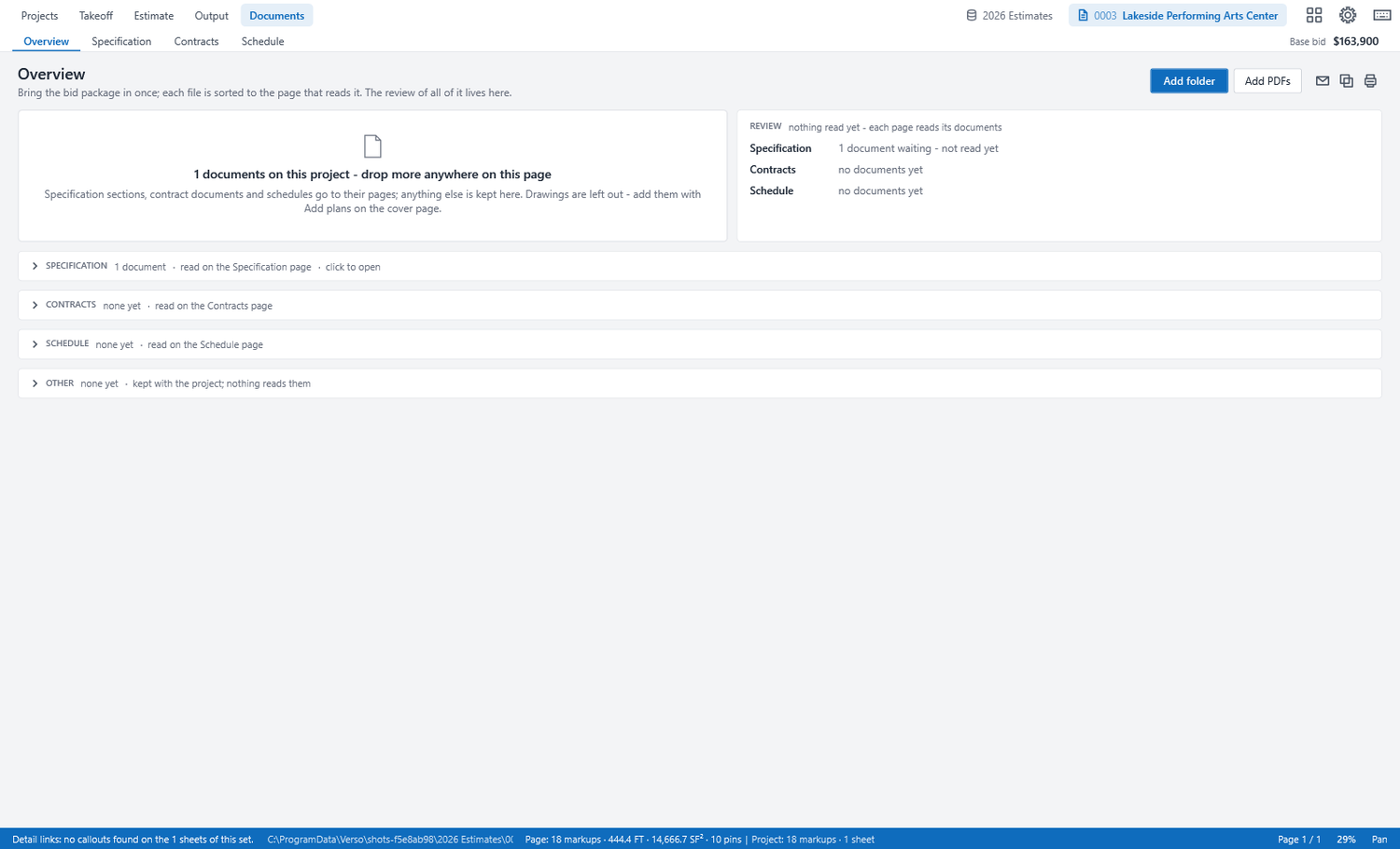Click the Detail links status bar message
This screenshot has height=849, width=1400.
tap(133, 840)
